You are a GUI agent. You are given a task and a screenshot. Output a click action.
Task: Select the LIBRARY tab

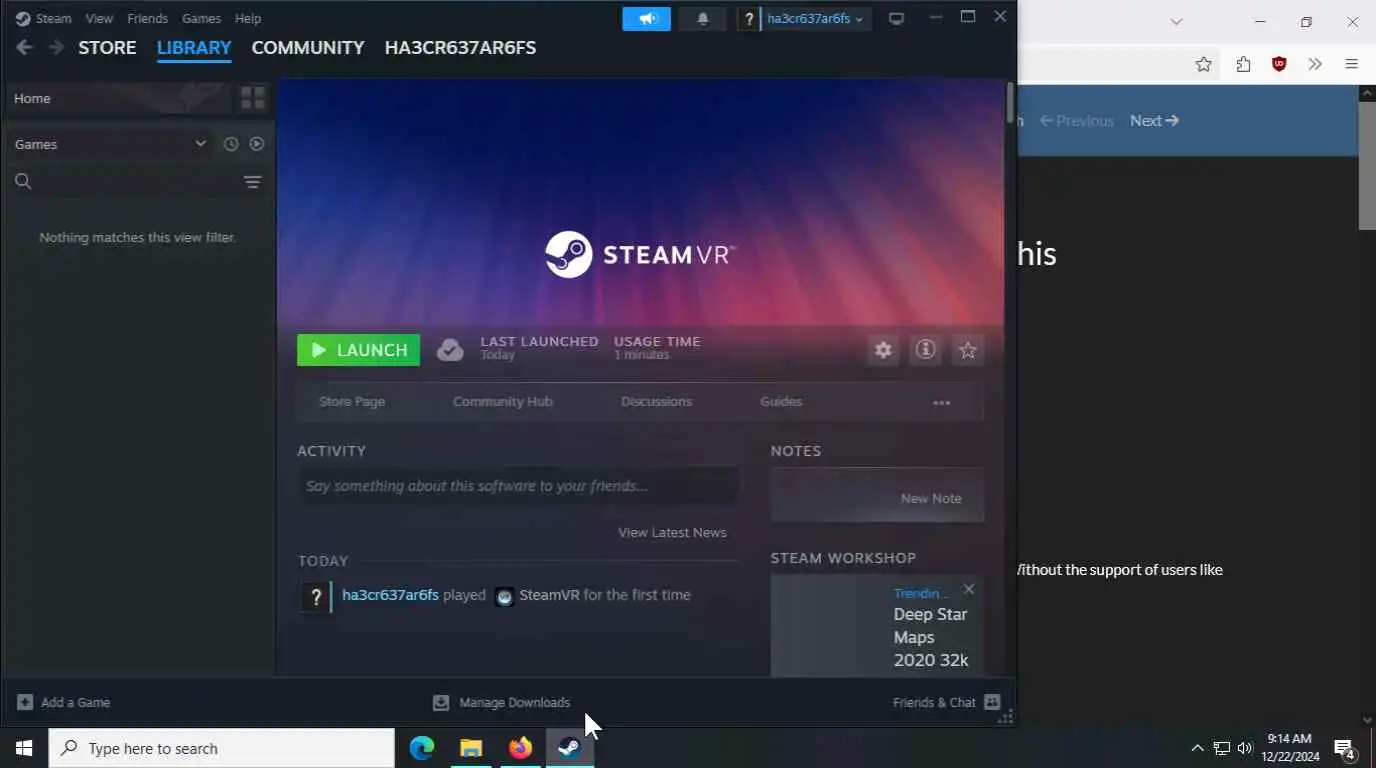(194, 48)
